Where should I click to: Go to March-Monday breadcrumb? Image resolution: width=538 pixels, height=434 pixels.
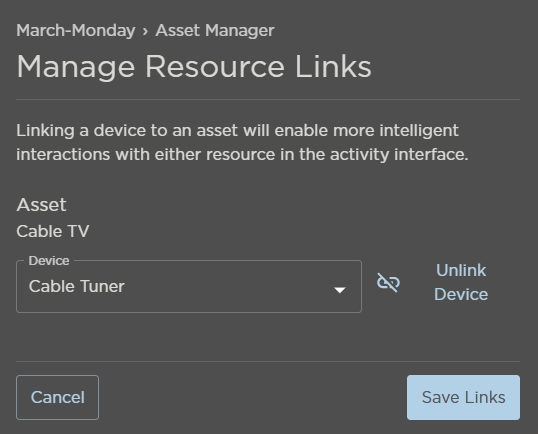pyautogui.click(x=76, y=30)
